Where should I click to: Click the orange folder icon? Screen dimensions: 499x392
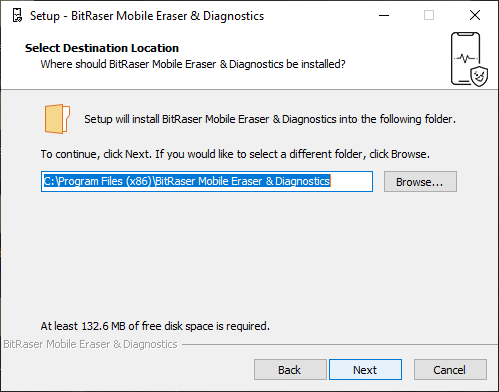57,119
